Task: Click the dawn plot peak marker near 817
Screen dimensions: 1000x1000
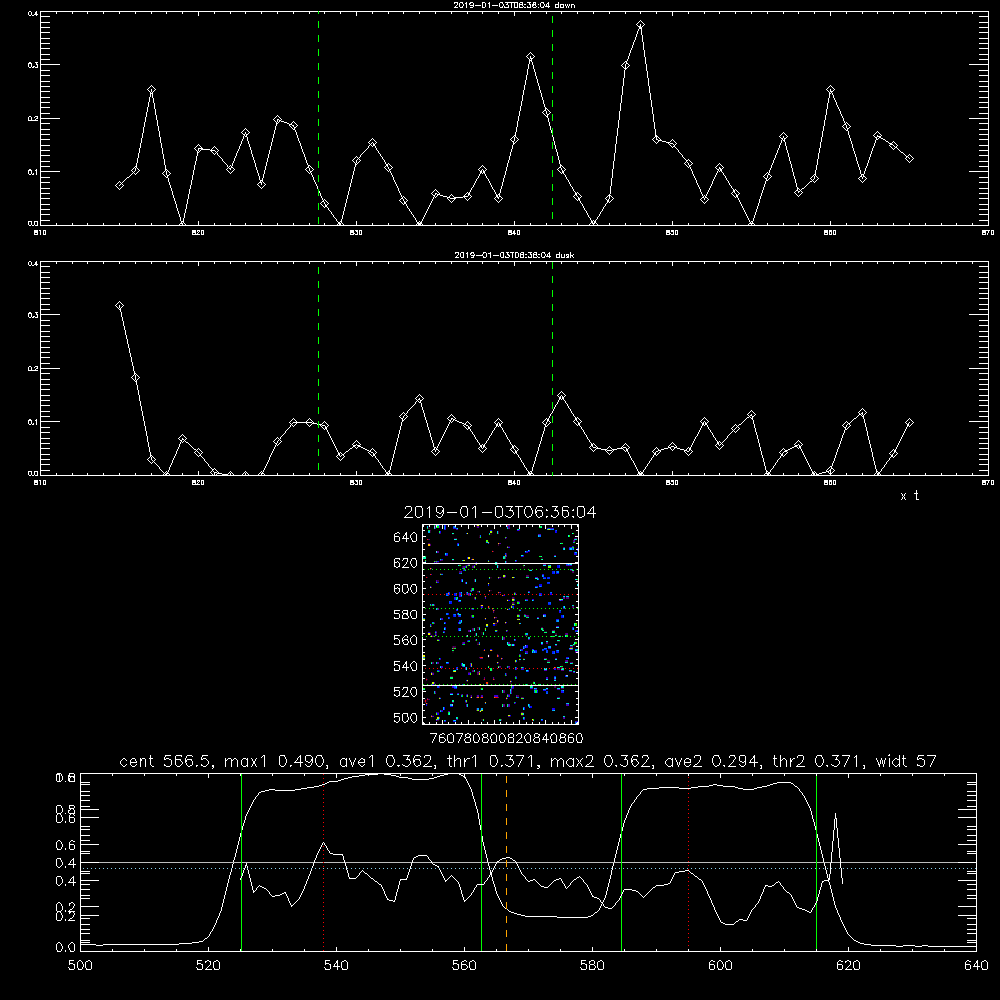Action: tap(151, 90)
